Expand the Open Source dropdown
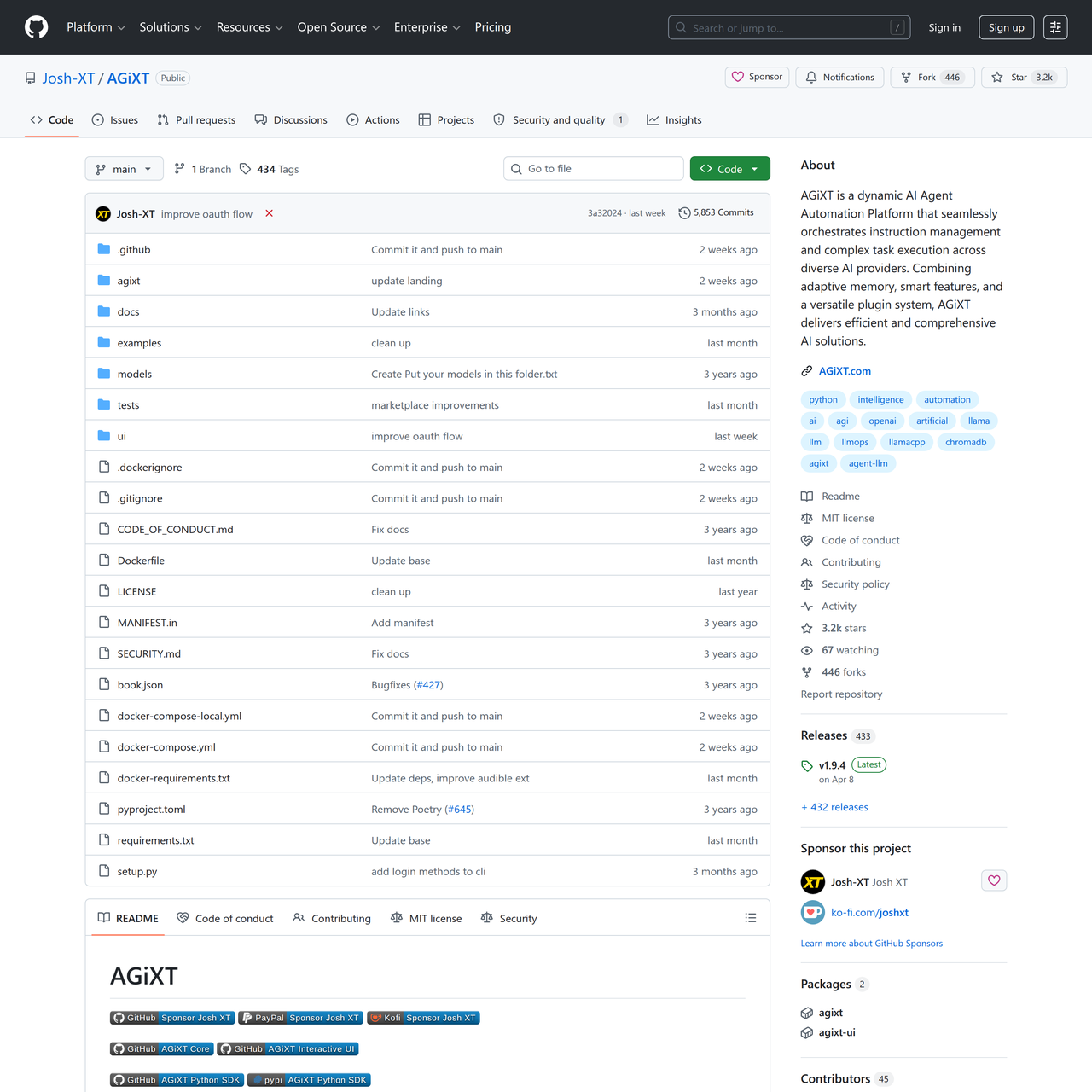The image size is (1092, 1092). pos(338,27)
